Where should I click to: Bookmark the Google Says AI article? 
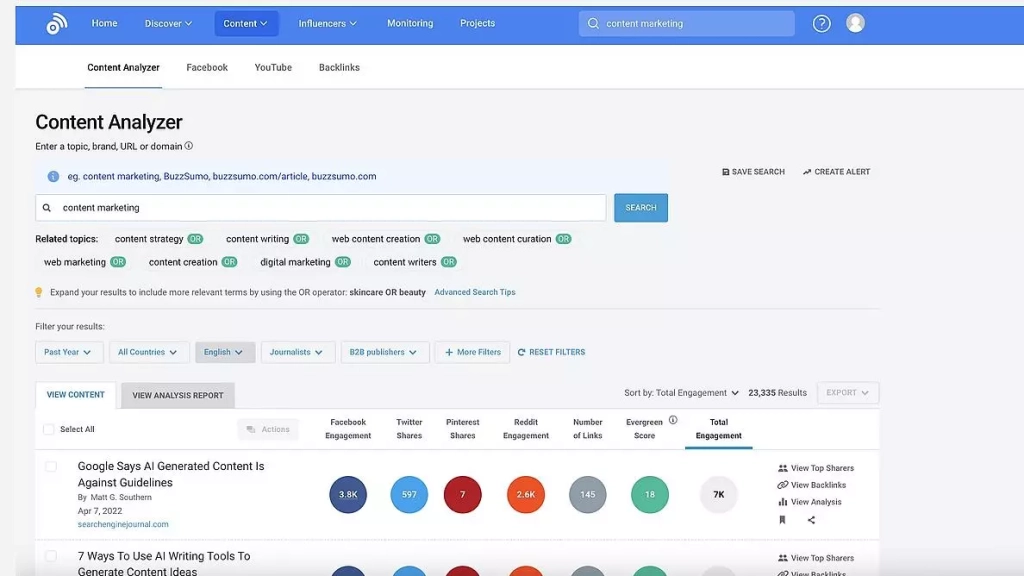[x=782, y=520]
